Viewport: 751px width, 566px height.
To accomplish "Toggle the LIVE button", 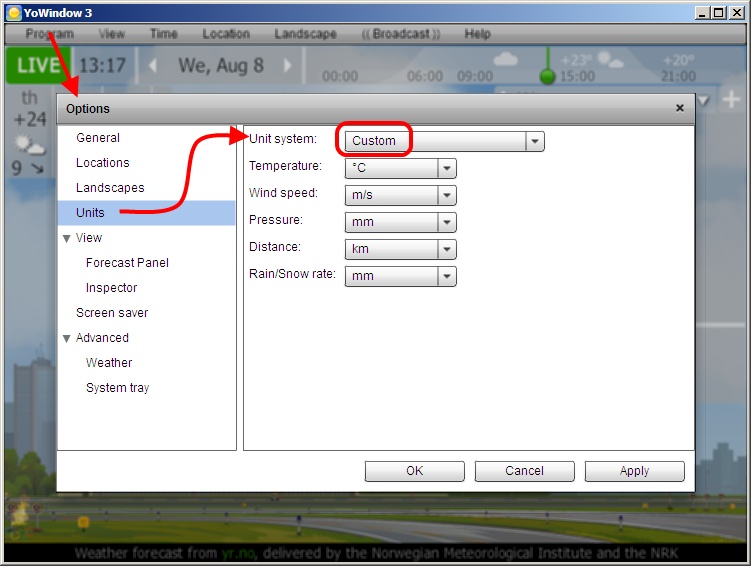I will 38,65.
